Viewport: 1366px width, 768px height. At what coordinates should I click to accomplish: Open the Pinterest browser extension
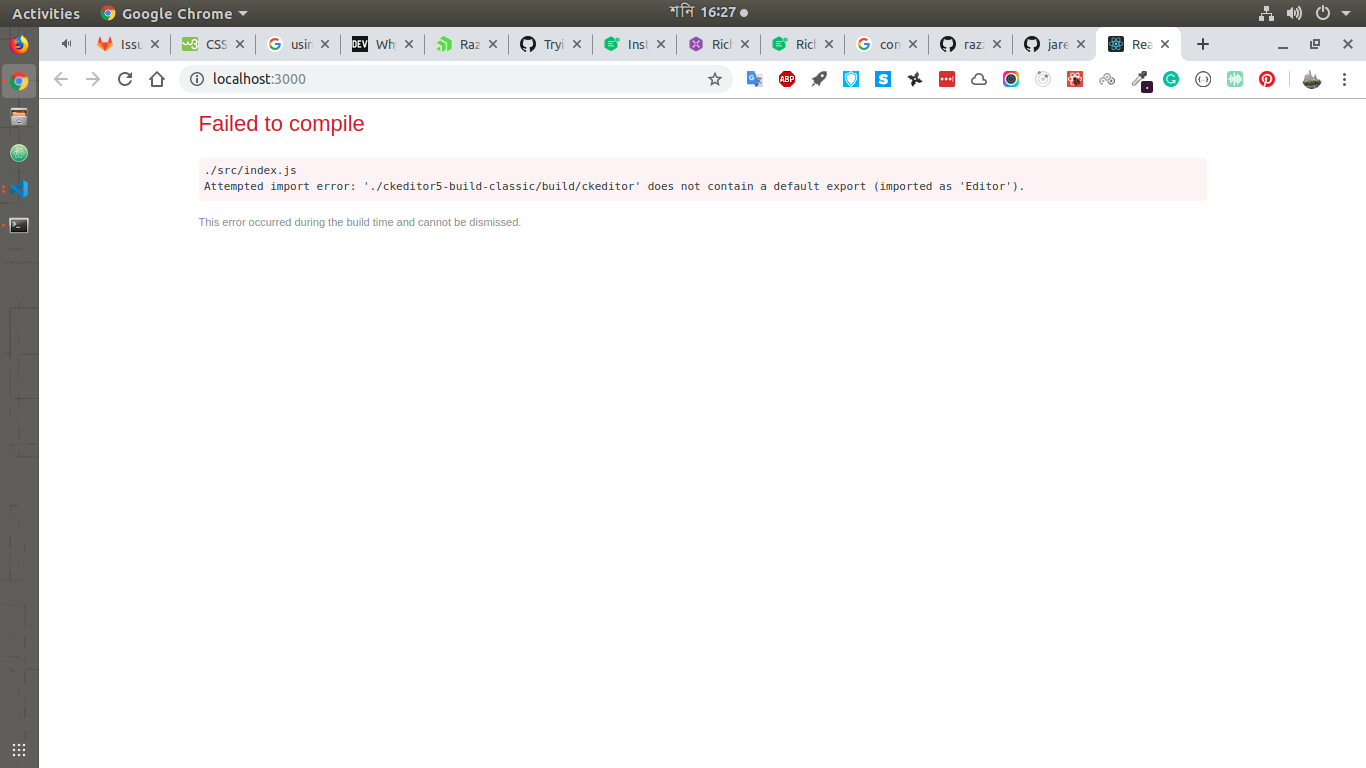click(1267, 79)
